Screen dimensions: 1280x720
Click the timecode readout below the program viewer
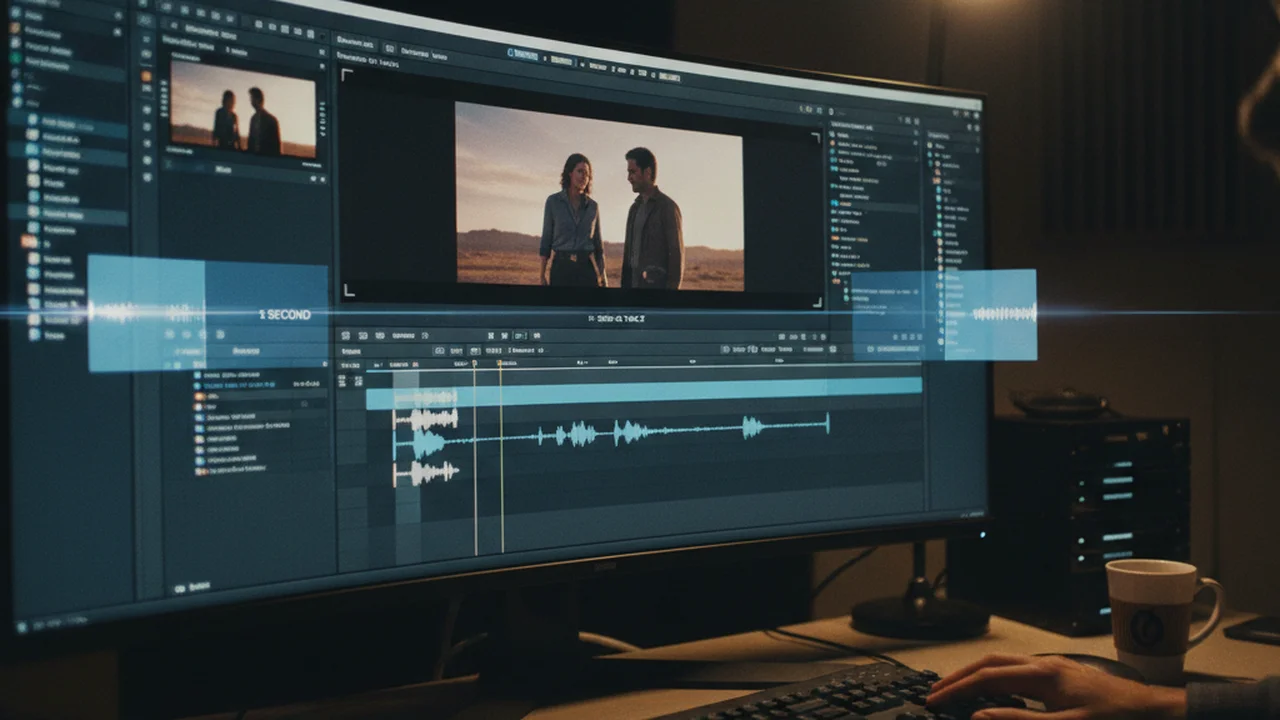tap(617, 319)
